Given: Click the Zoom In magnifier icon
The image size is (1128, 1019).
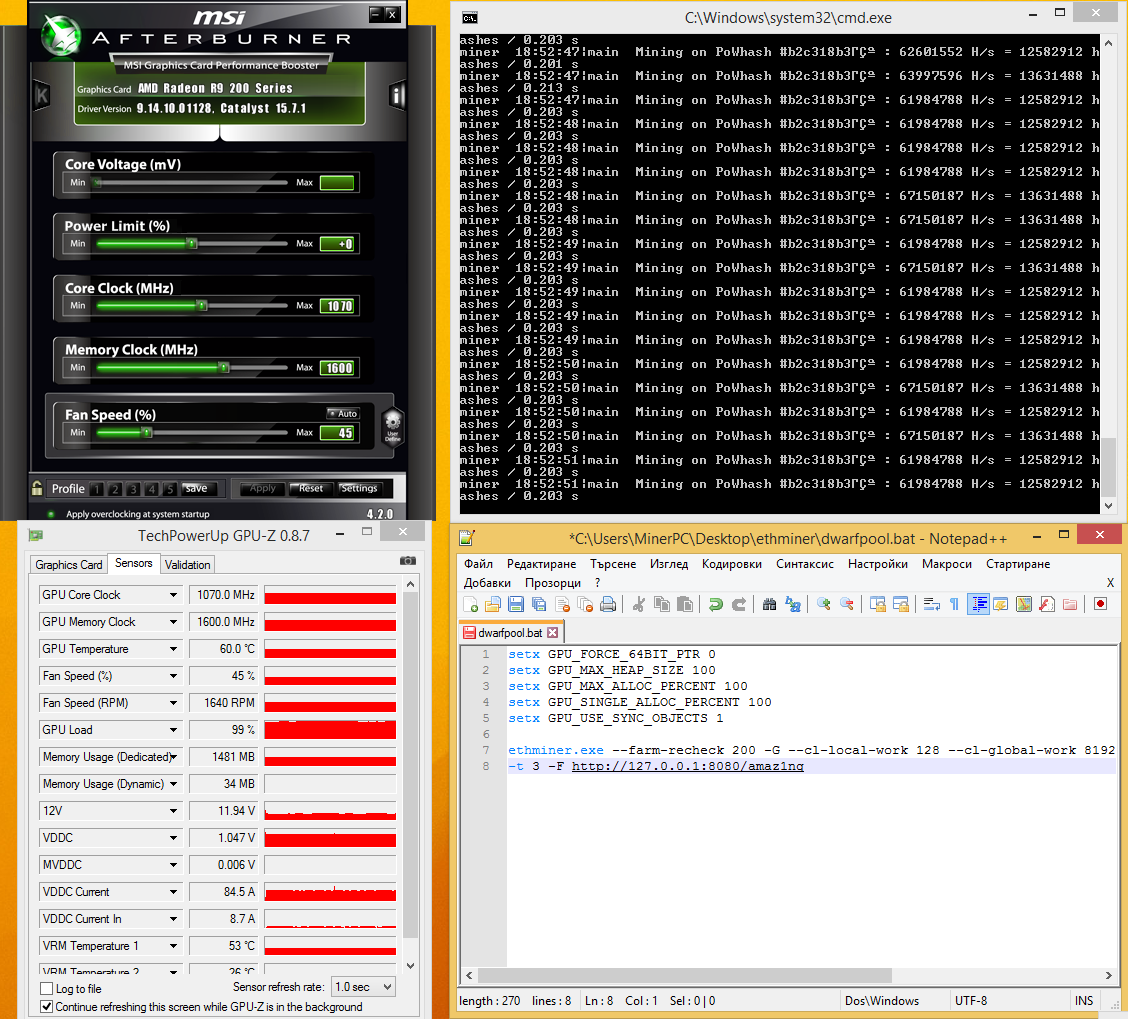Looking at the screenshot, I should point(824,604).
